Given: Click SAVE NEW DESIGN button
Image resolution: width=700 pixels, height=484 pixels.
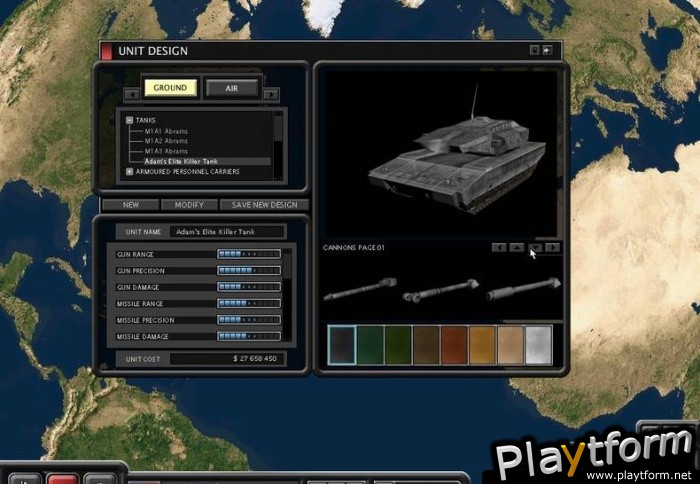Looking at the screenshot, I should (x=264, y=205).
